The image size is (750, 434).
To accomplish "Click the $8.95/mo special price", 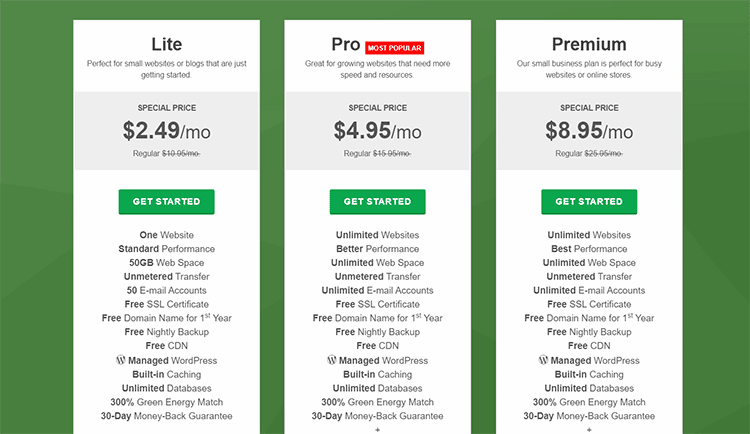I will [588, 130].
